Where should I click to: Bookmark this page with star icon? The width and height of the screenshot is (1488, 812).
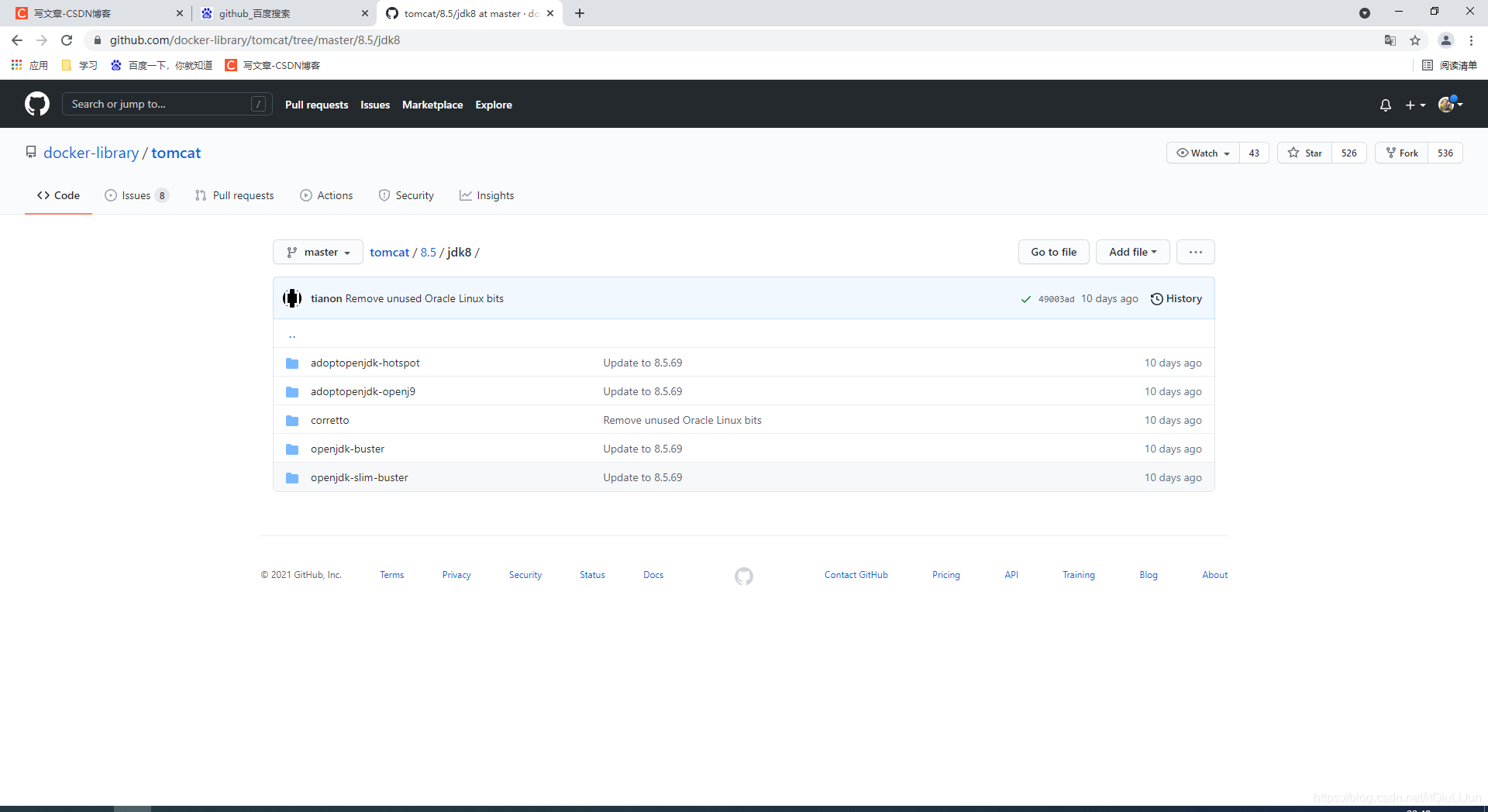point(1415,40)
